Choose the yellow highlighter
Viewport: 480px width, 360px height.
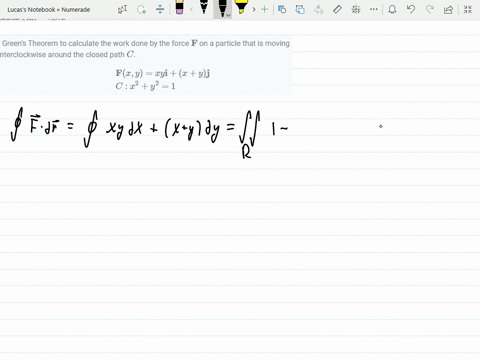point(241,7)
